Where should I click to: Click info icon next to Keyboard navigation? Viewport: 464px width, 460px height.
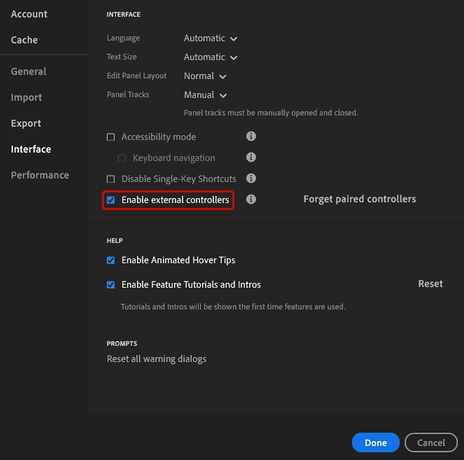(251, 157)
